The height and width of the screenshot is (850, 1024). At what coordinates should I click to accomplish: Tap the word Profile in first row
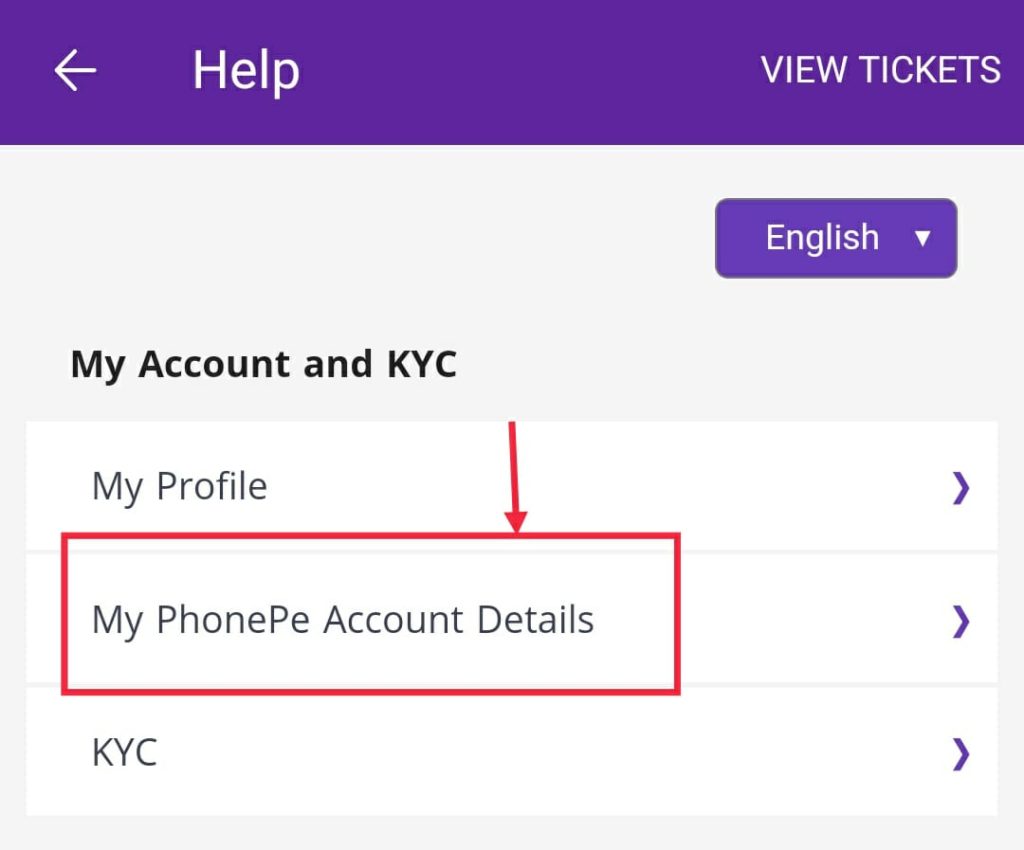point(212,487)
